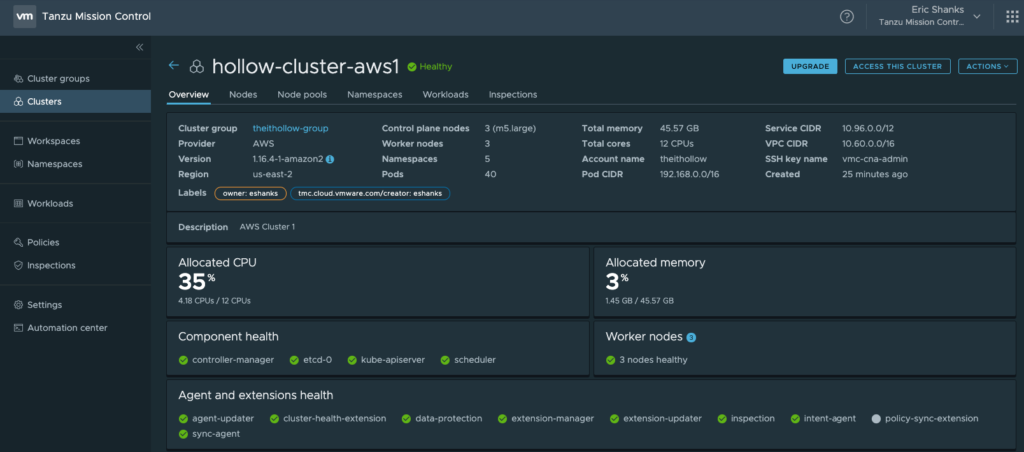Switch to the Node pools tab
The image size is (1024, 452).
coord(301,94)
